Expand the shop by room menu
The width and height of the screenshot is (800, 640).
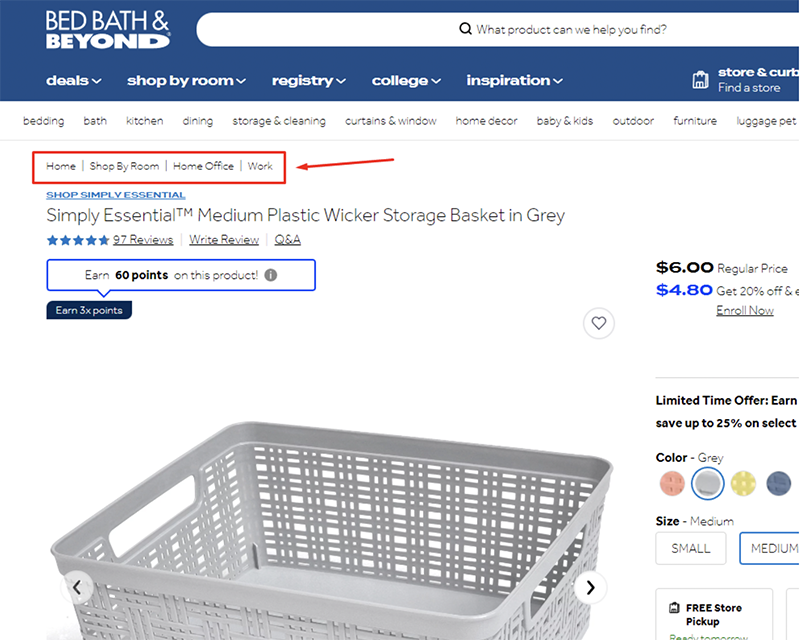[x=186, y=80]
